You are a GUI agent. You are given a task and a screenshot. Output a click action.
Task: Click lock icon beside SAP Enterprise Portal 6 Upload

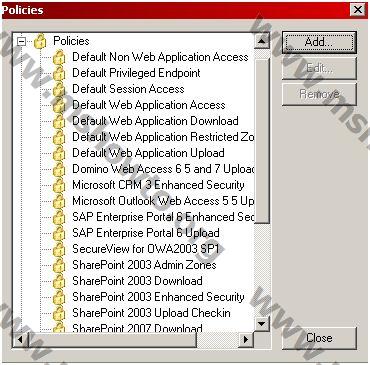click(x=59, y=233)
